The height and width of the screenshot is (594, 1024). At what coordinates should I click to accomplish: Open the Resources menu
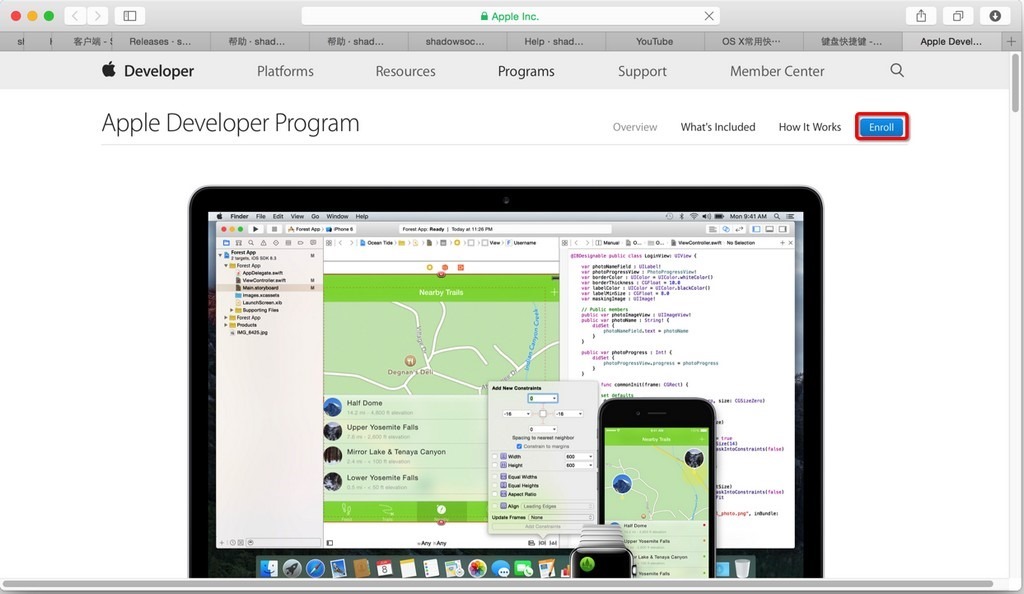[406, 71]
